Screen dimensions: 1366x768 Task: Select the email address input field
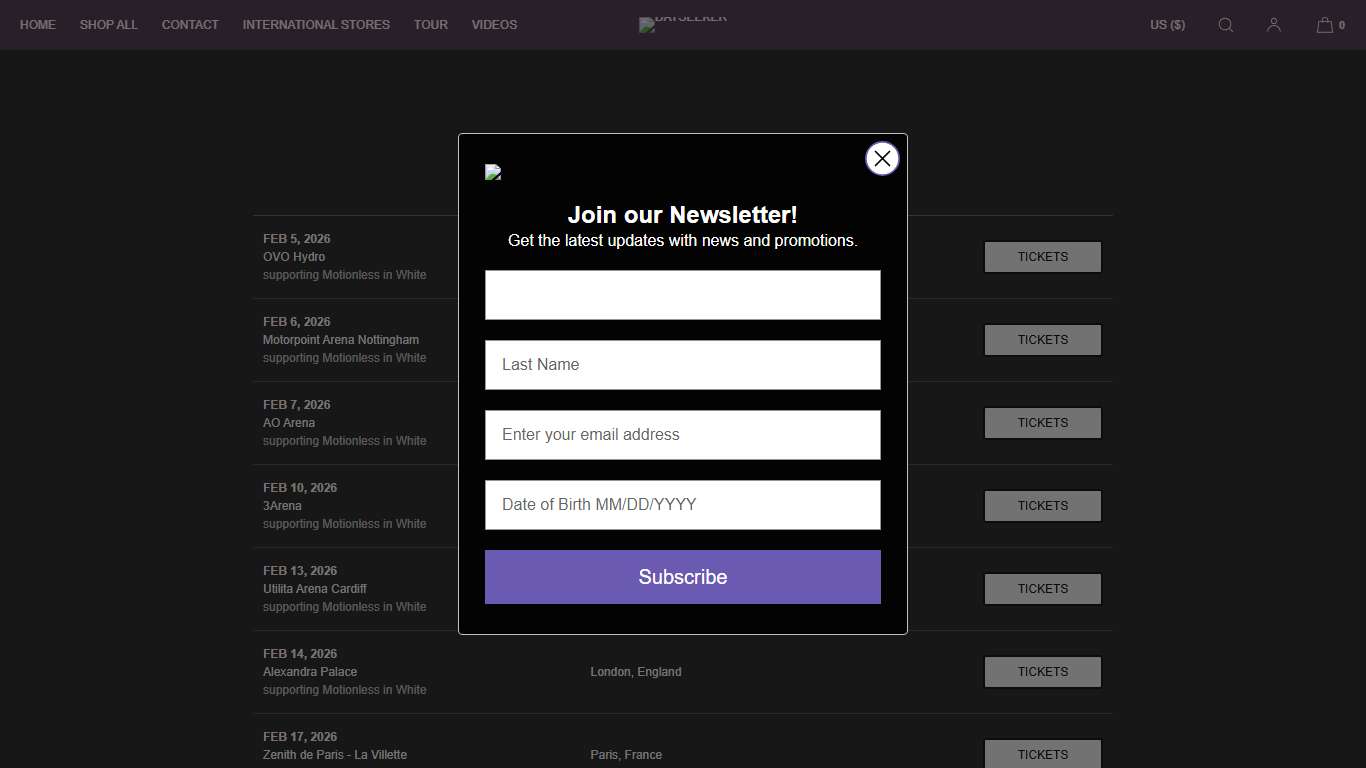(x=682, y=435)
